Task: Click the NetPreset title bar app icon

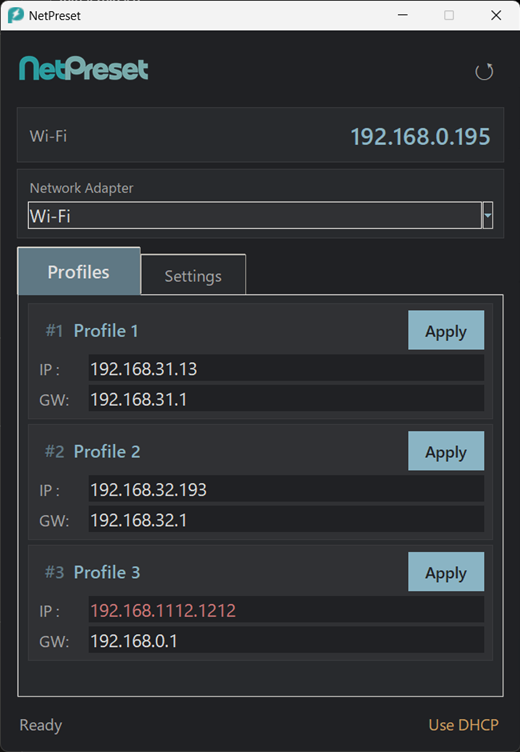Action: pos(16,15)
